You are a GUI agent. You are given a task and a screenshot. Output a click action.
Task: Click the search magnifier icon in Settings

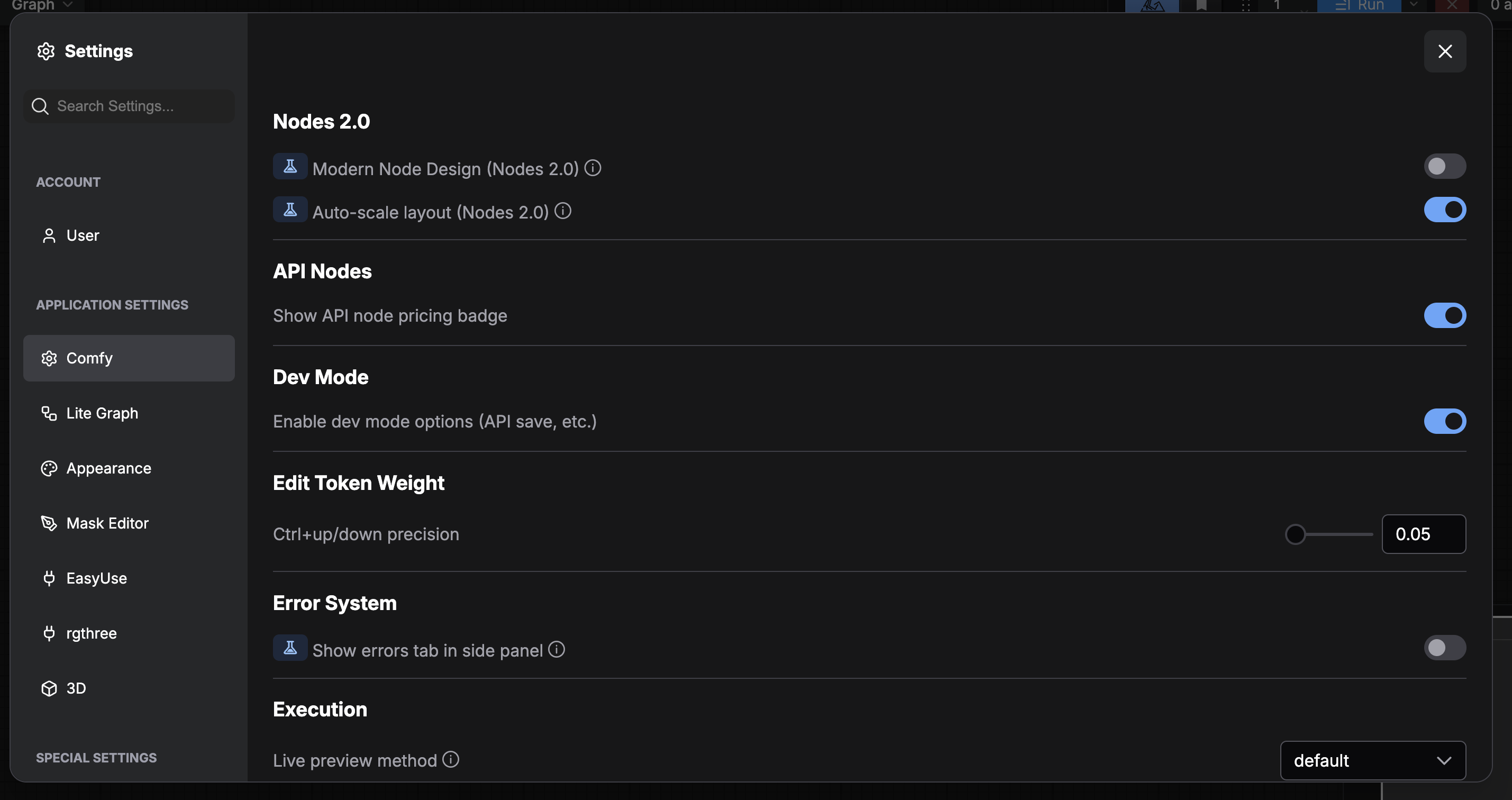pyautogui.click(x=40, y=106)
